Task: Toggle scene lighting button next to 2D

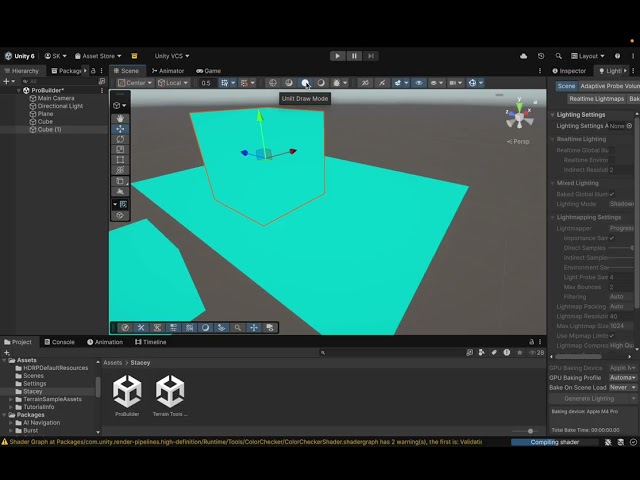Action: [382, 83]
